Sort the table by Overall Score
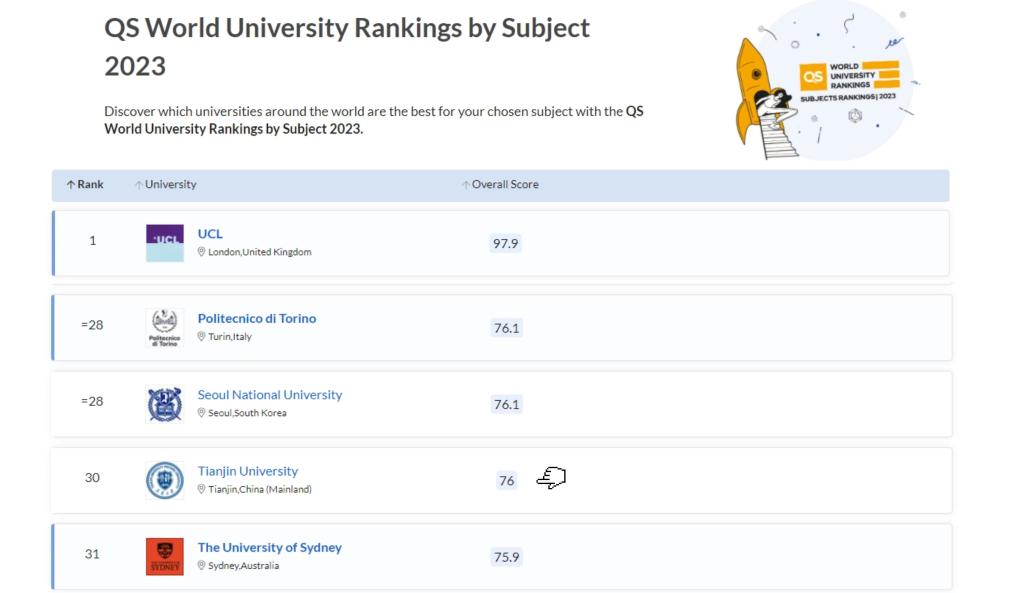 click(x=500, y=185)
